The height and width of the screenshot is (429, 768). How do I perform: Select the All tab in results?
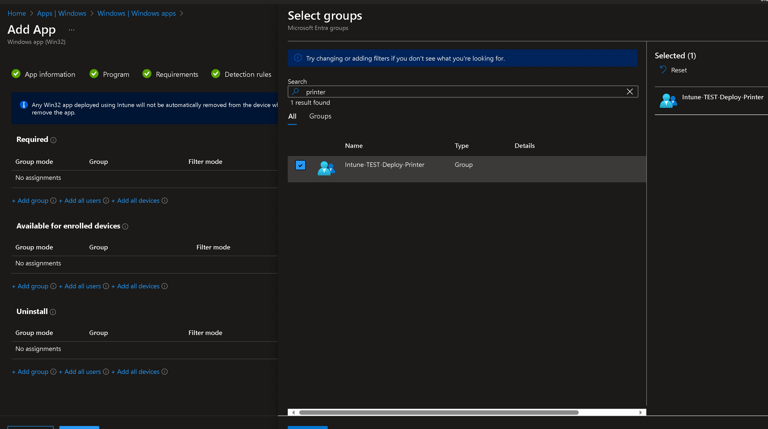(292, 116)
